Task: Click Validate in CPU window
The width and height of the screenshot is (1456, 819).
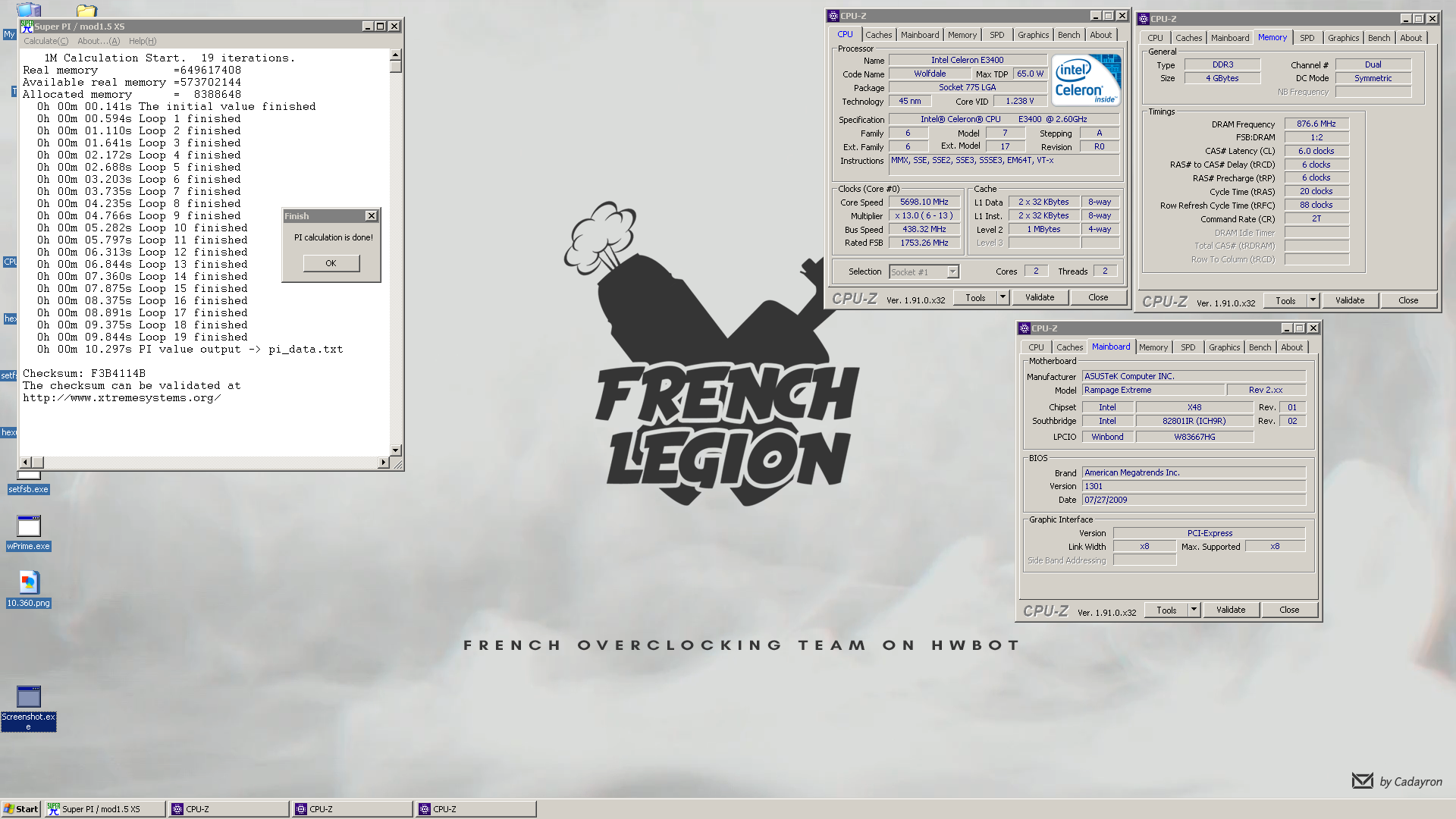Action: click(x=1040, y=297)
